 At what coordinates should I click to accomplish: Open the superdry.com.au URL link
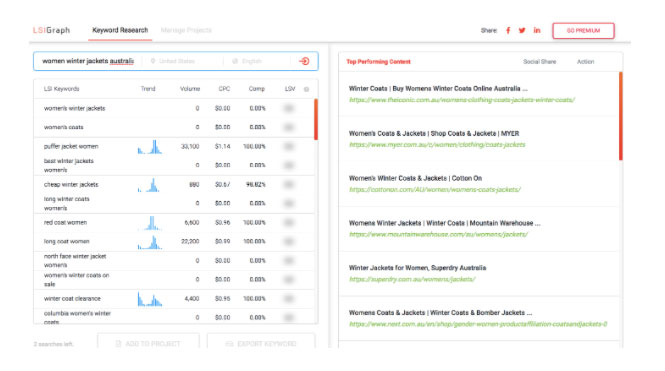click(x=412, y=279)
